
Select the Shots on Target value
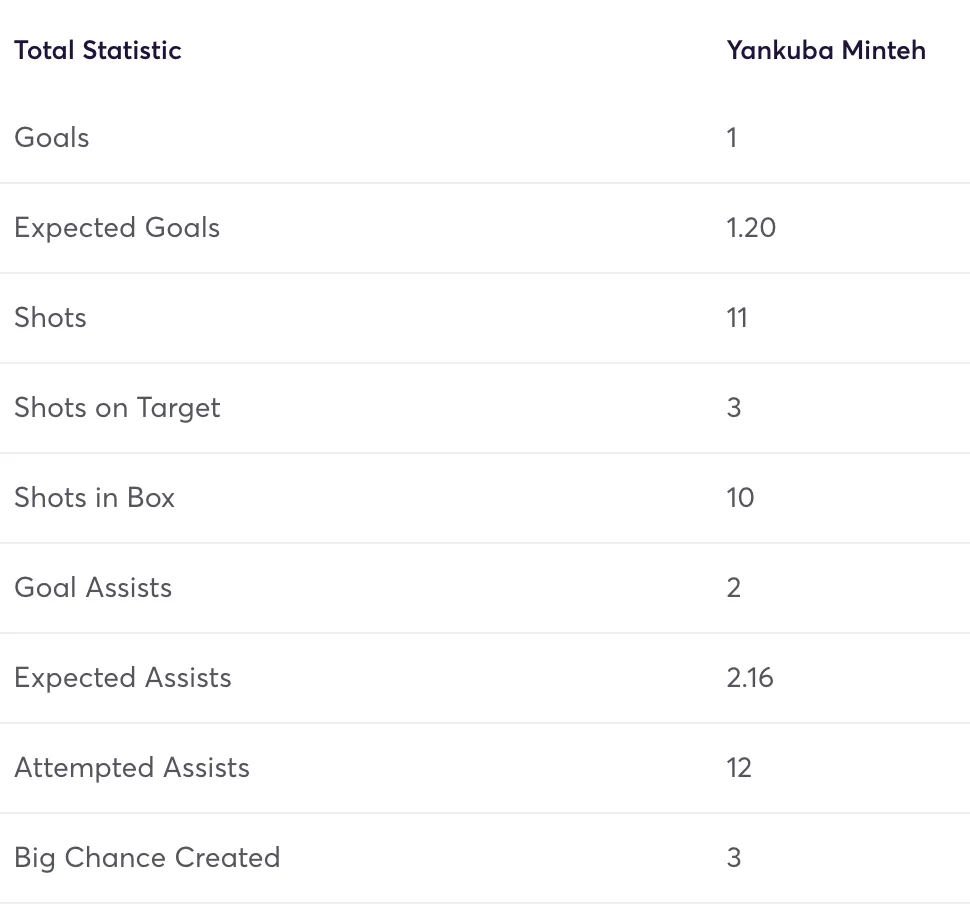pyautogui.click(x=734, y=407)
